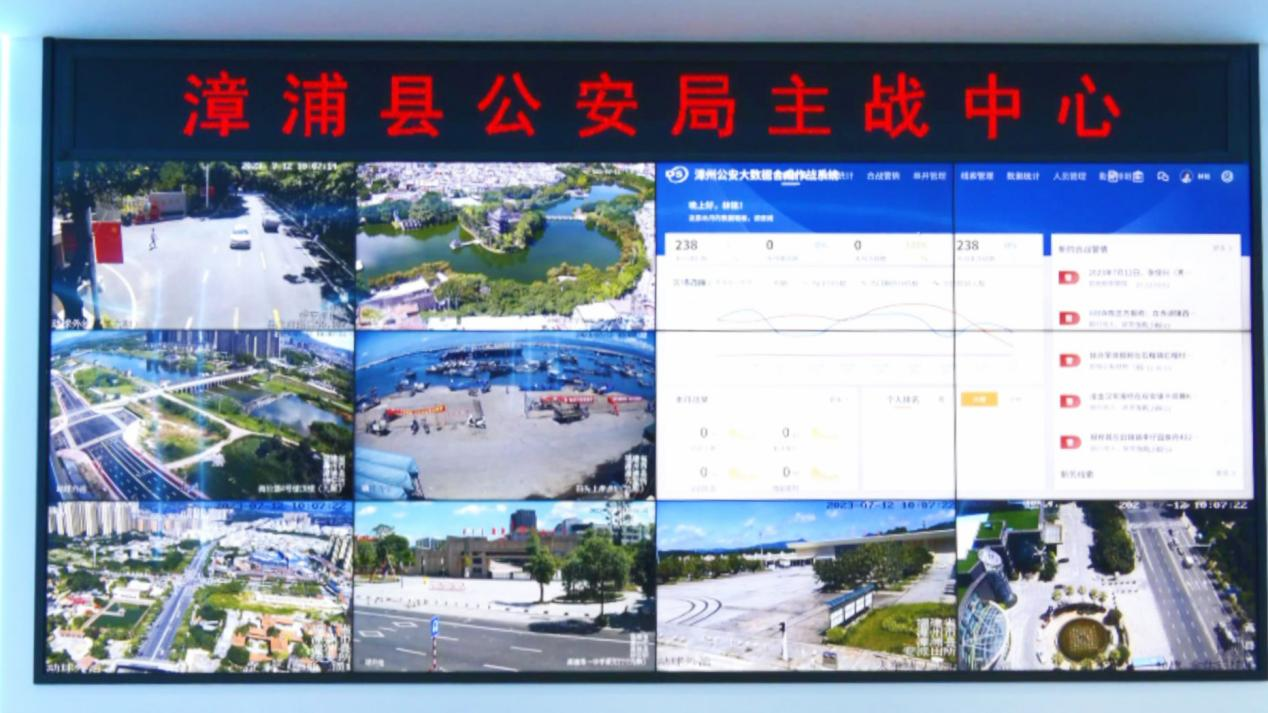
Task: Open the 线索管理 menu item
Action: tap(976, 176)
